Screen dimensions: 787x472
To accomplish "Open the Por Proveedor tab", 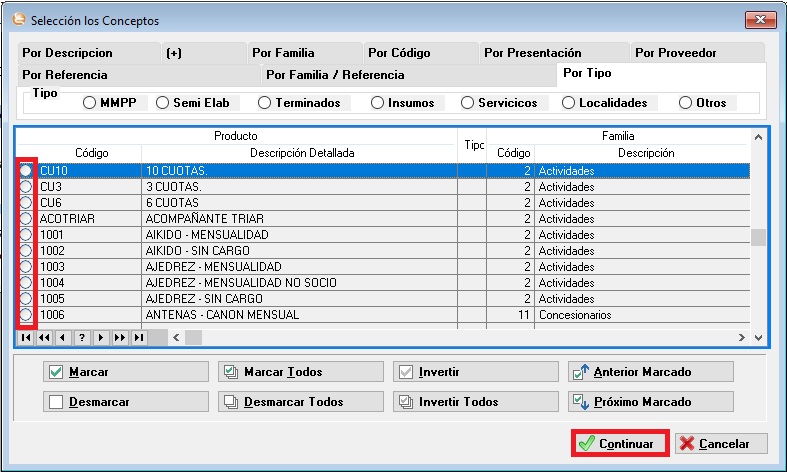I will (675, 53).
